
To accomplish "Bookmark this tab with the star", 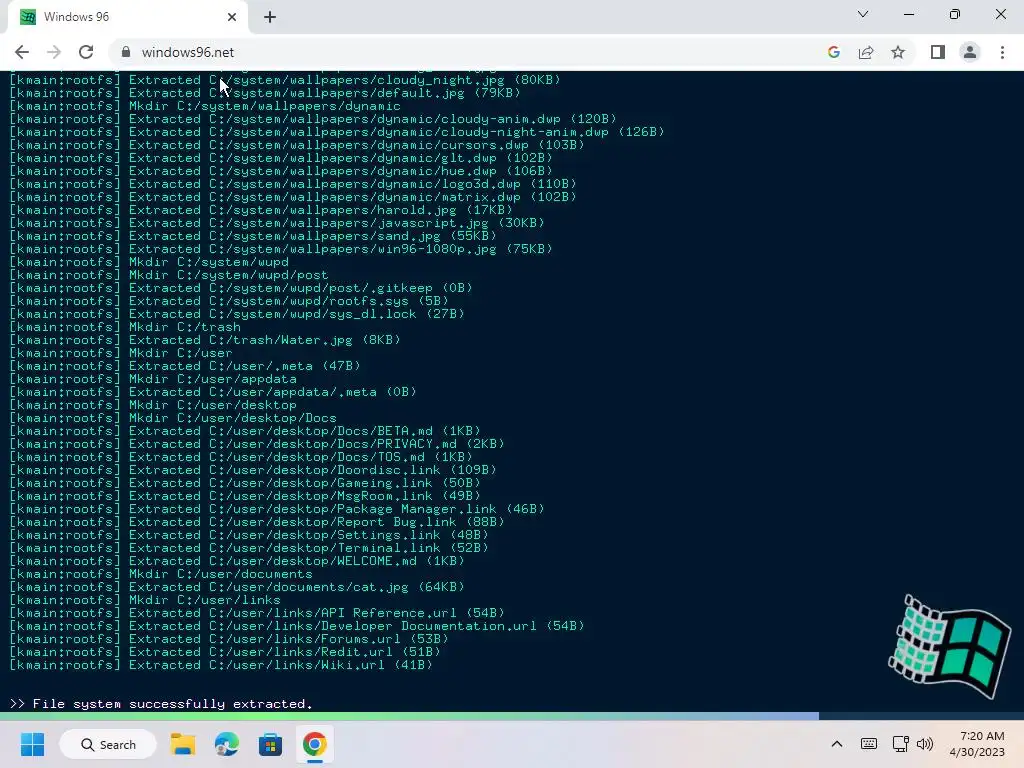I will tap(898, 52).
